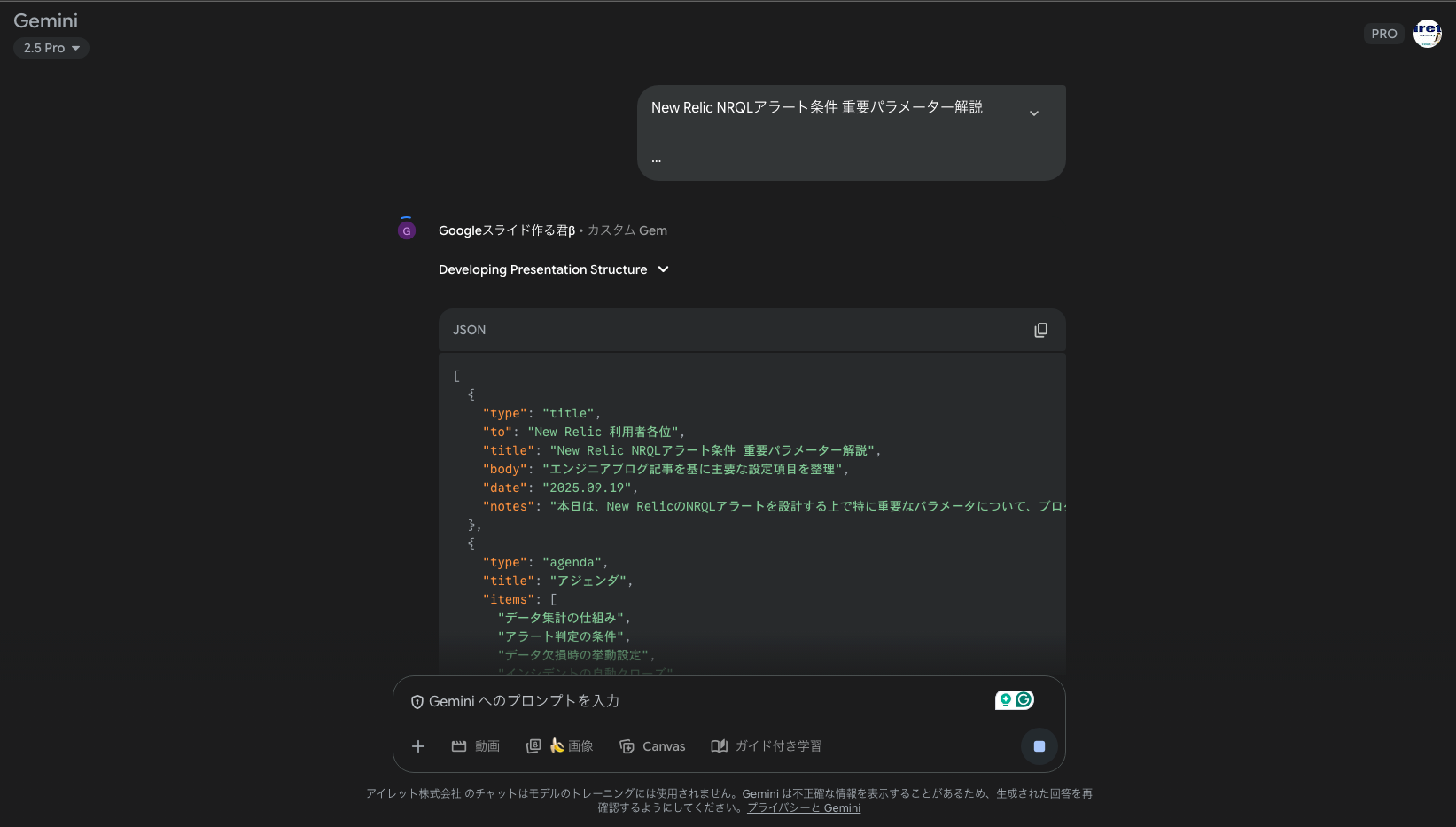Click the purple Gem avatar icon
Screen dimensions: 1456x827
click(407, 230)
